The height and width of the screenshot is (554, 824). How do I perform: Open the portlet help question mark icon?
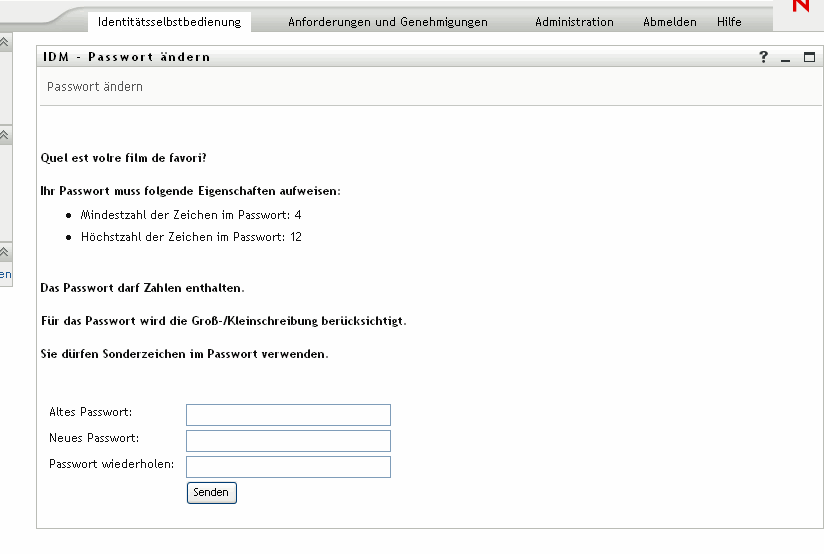(x=764, y=57)
